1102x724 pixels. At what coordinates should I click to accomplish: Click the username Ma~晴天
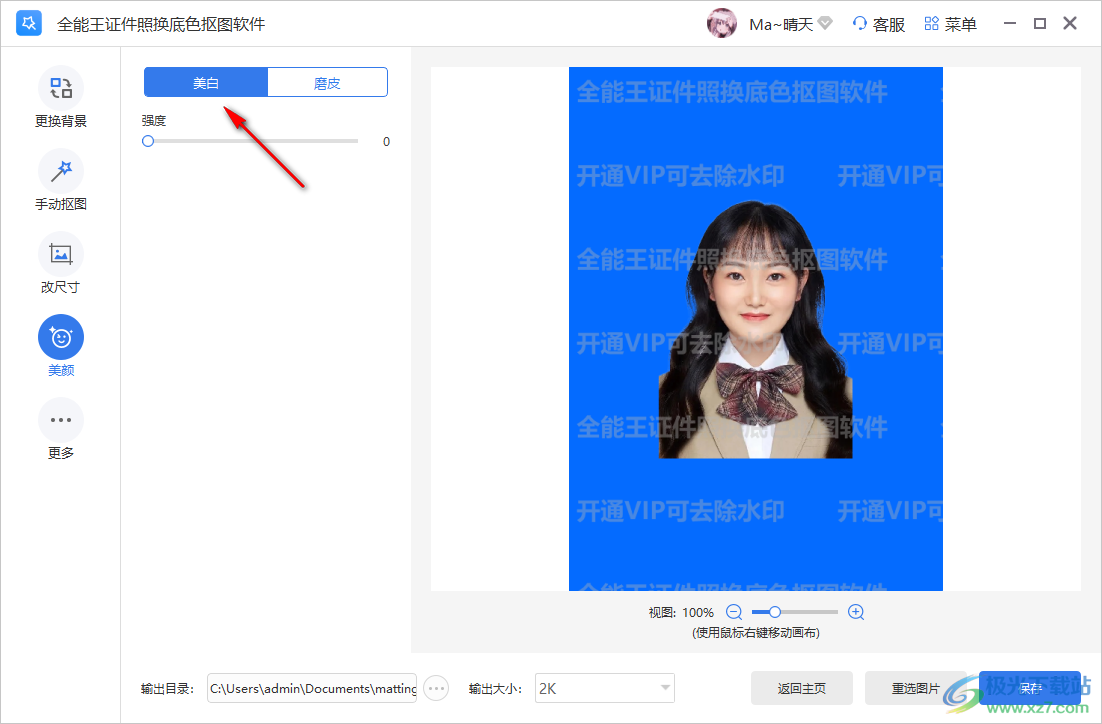click(x=781, y=24)
